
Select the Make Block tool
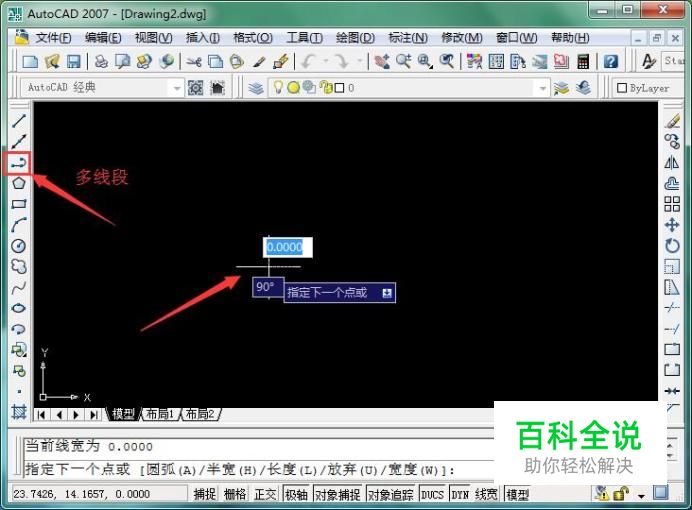pos(19,371)
